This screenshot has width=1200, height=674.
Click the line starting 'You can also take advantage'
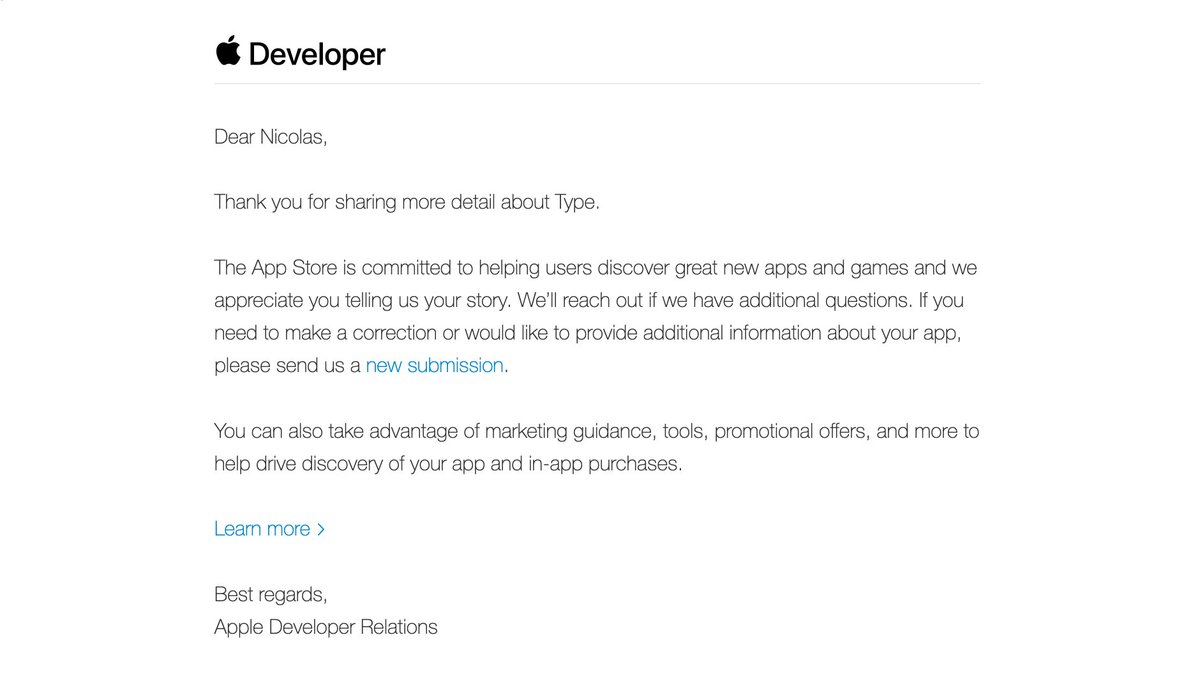tap(597, 432)
